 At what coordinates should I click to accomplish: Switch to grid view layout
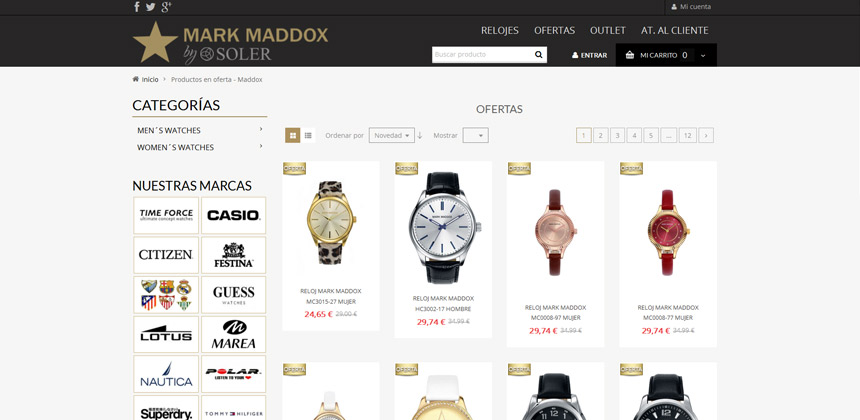[x=292, y=135]
